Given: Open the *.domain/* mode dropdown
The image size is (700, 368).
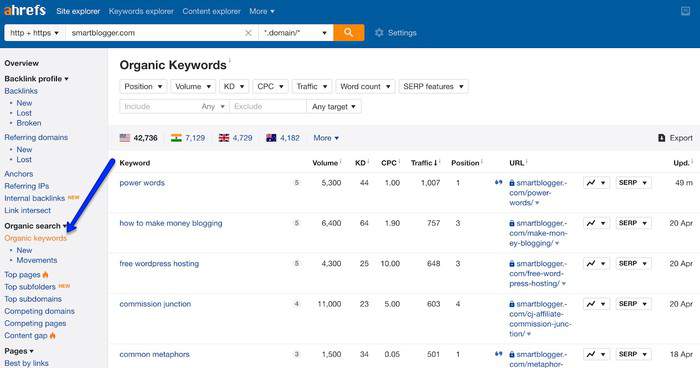Looking at the screenshot, I should pos(296,33).
